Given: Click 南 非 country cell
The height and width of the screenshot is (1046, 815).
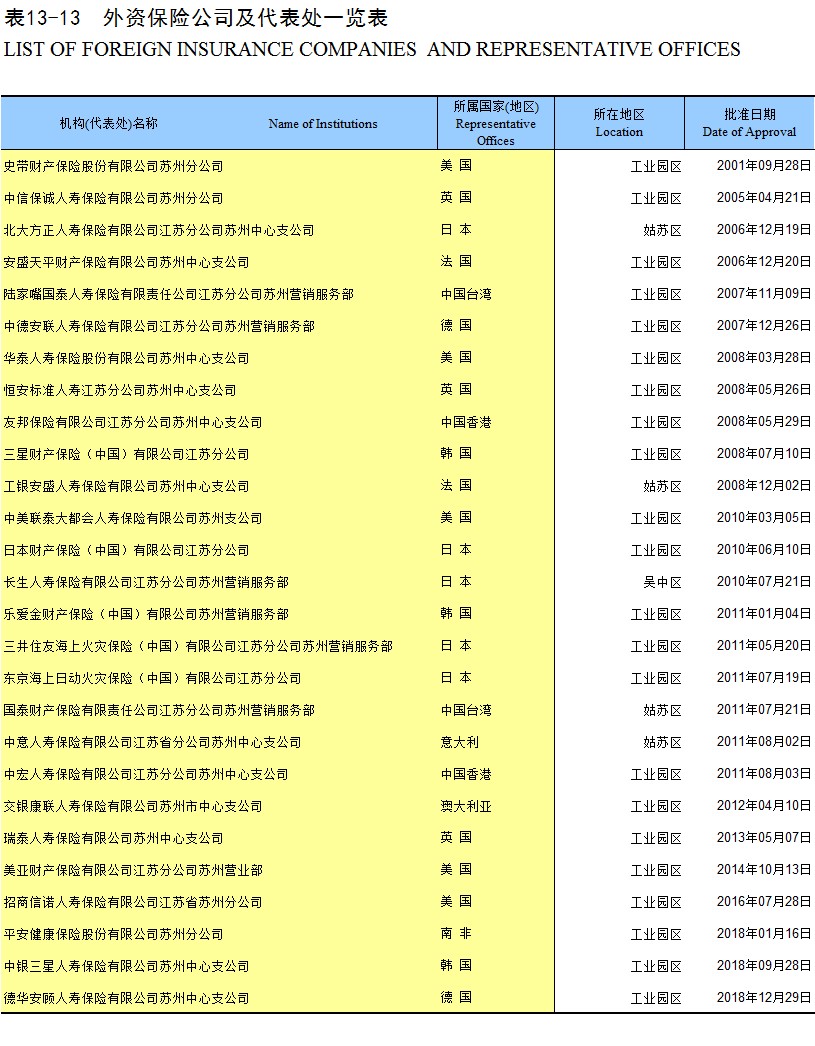Looking at the screenshot, I should coord(456,934).
